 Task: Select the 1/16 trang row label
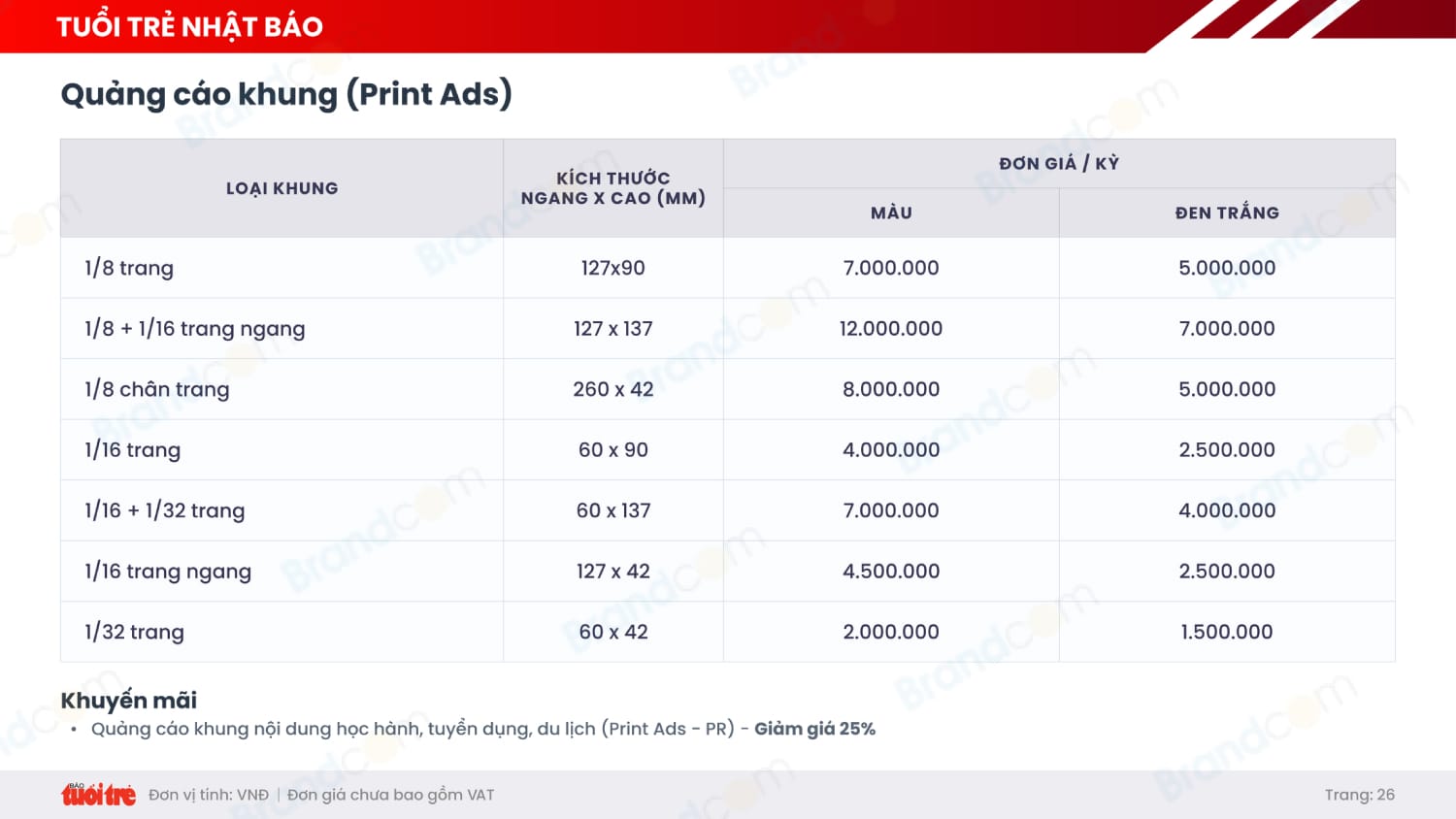[x=132, y=450]
